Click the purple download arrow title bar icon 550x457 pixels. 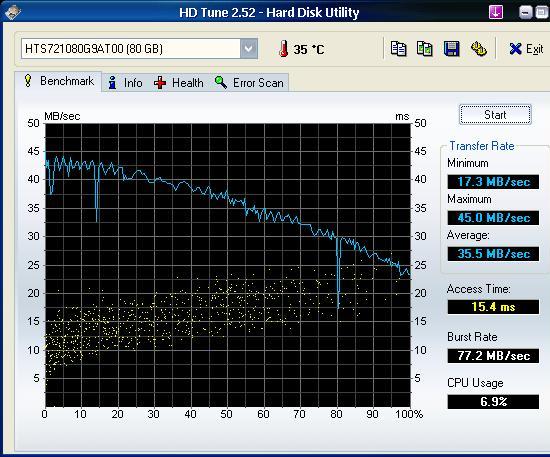[496, 12]
